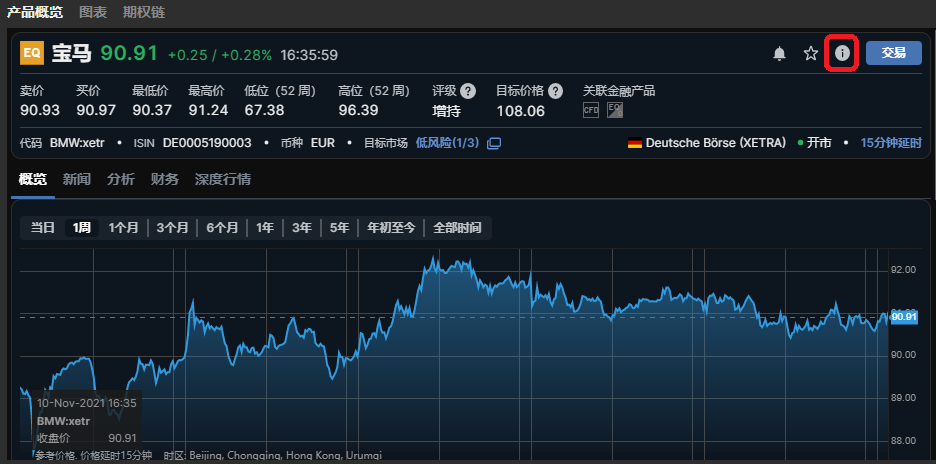Click the 92.00 axis label on chart
Screen dimensions: 936x464
(x=903, y=270)
